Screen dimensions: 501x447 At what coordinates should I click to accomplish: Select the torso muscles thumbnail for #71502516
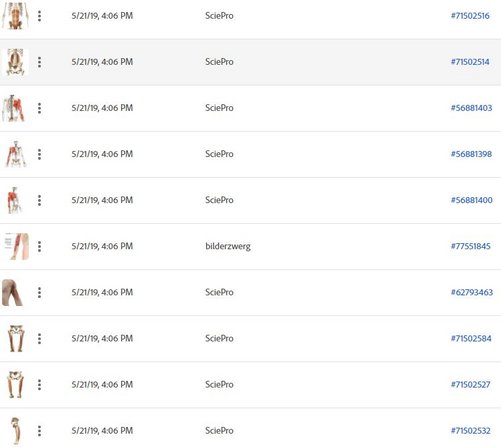[x=15, y=15]
